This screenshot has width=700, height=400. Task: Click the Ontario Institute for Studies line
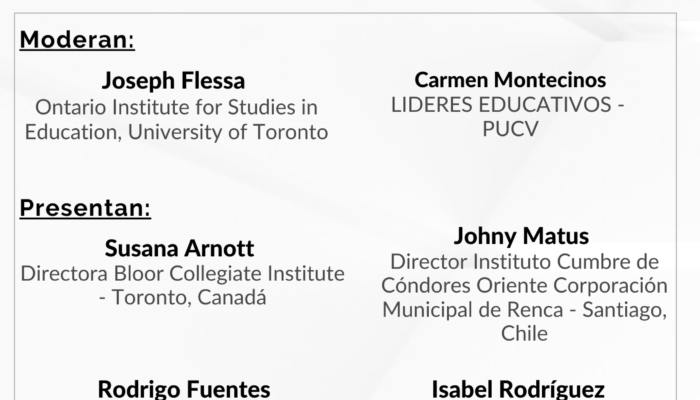click(x=176, y=107)
